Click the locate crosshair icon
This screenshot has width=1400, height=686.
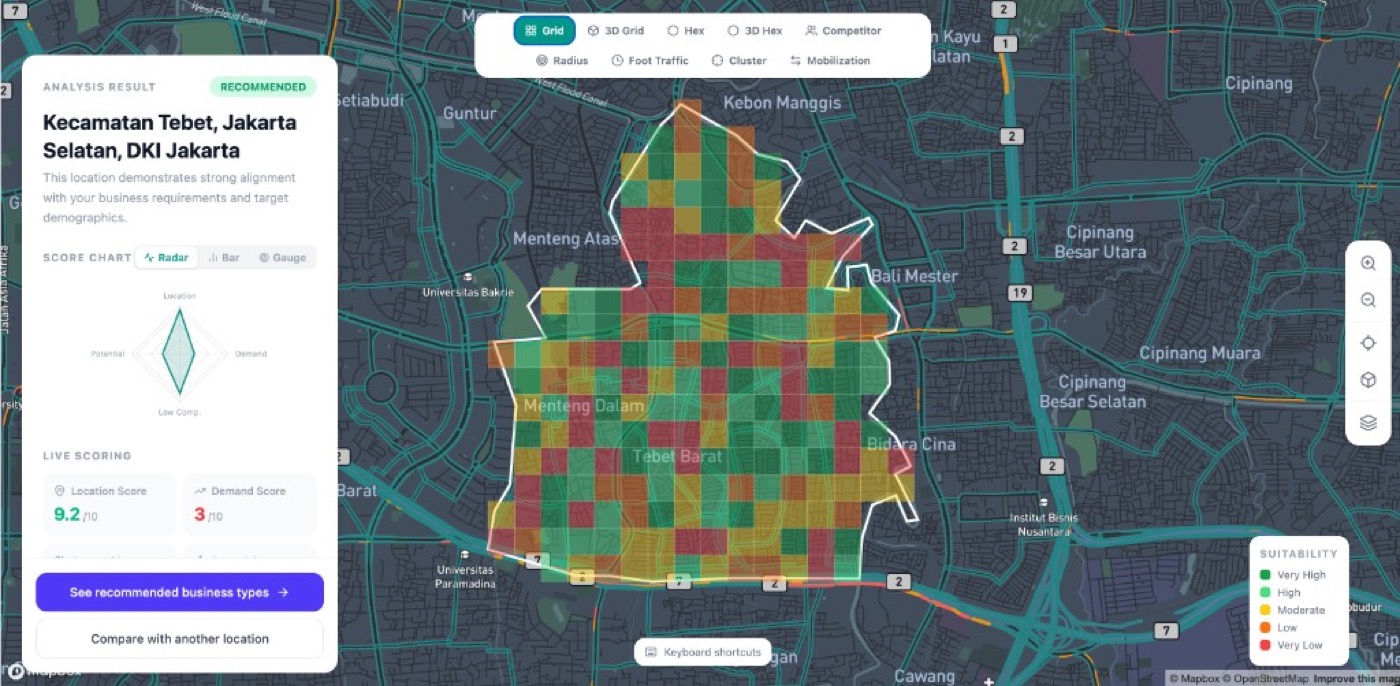point(1368,343)
